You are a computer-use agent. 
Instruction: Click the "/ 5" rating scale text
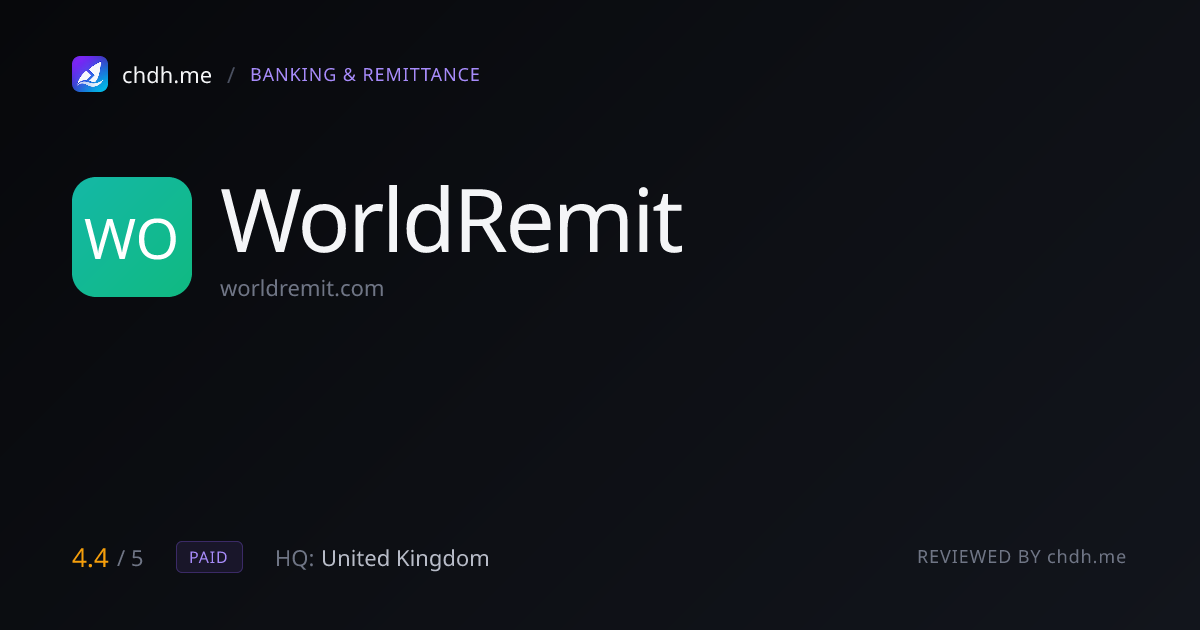[130, 558]
